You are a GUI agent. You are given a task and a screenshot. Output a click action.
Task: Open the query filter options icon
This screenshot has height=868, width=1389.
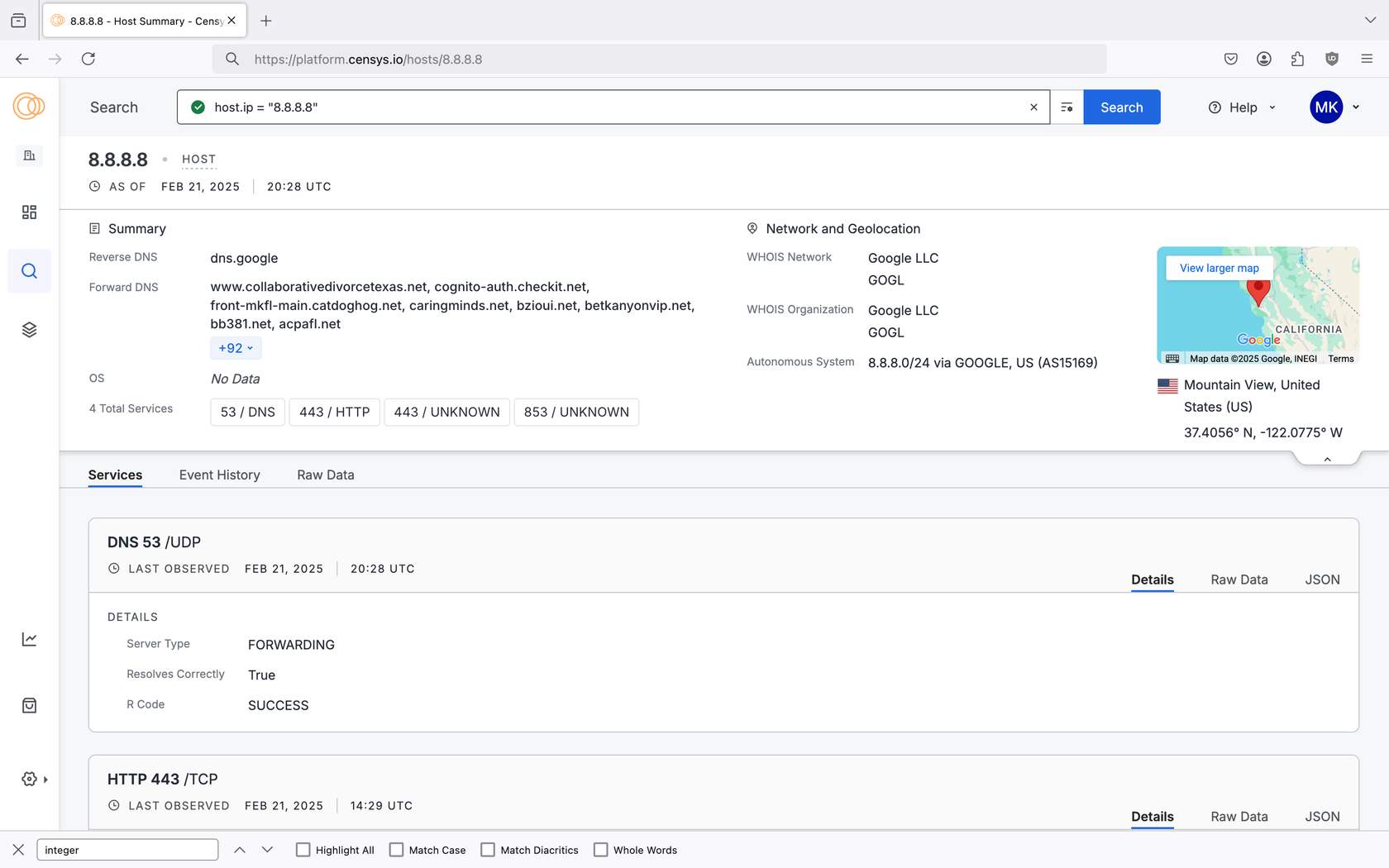pyautogui.click(x=1067, y=107)
